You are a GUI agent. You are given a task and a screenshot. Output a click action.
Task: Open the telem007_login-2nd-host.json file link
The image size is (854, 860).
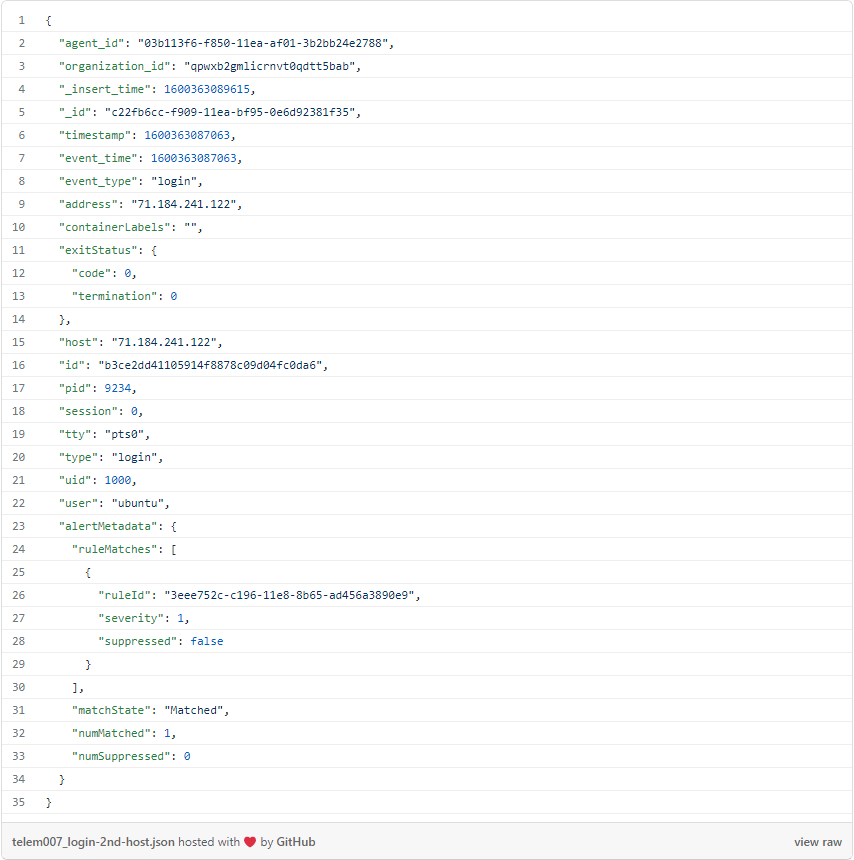coord(93,842)
